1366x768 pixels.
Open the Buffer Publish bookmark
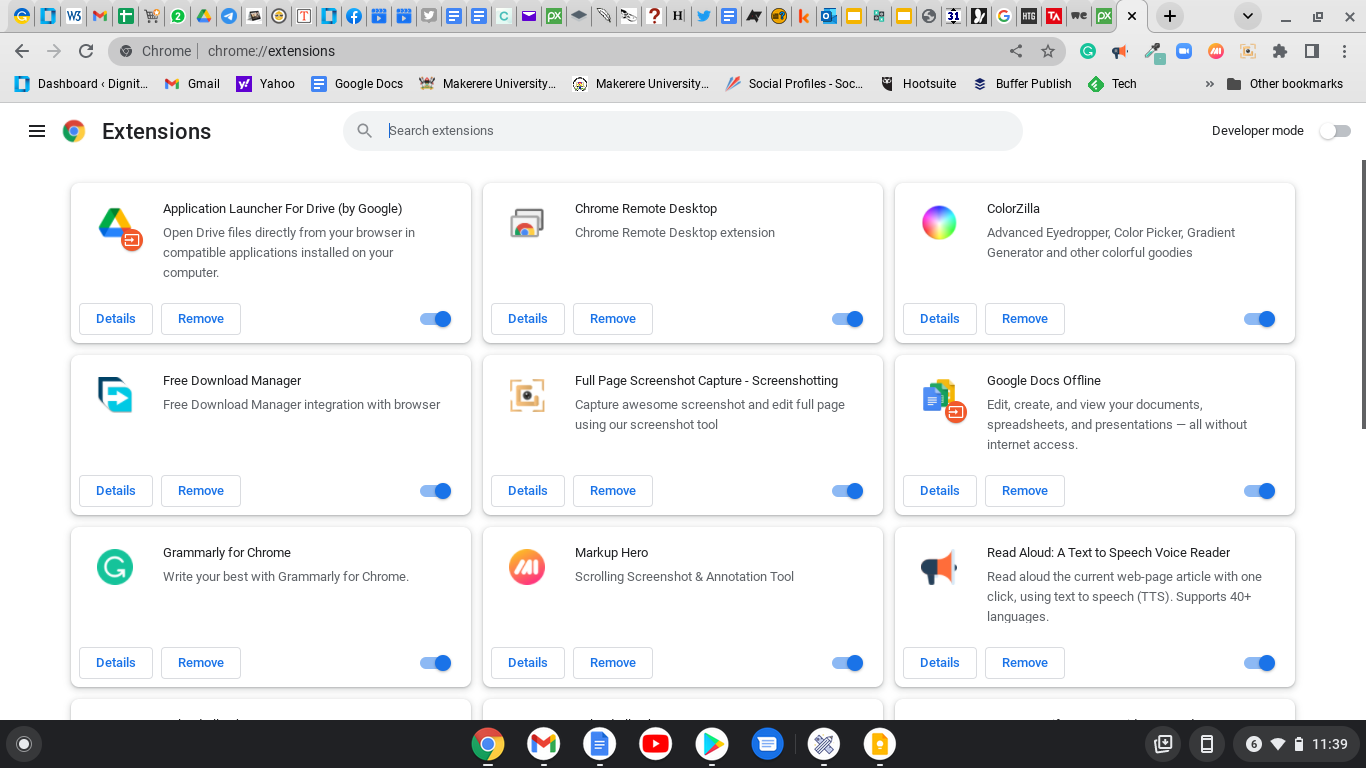[1022, 84]
